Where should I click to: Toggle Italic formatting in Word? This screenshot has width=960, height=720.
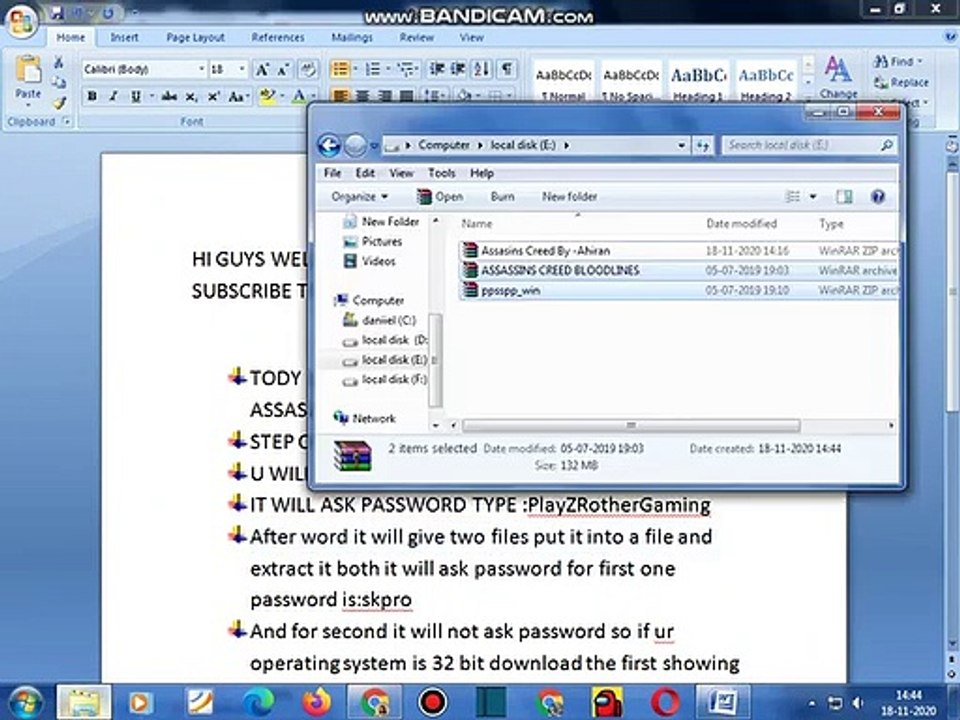[113, 96]
